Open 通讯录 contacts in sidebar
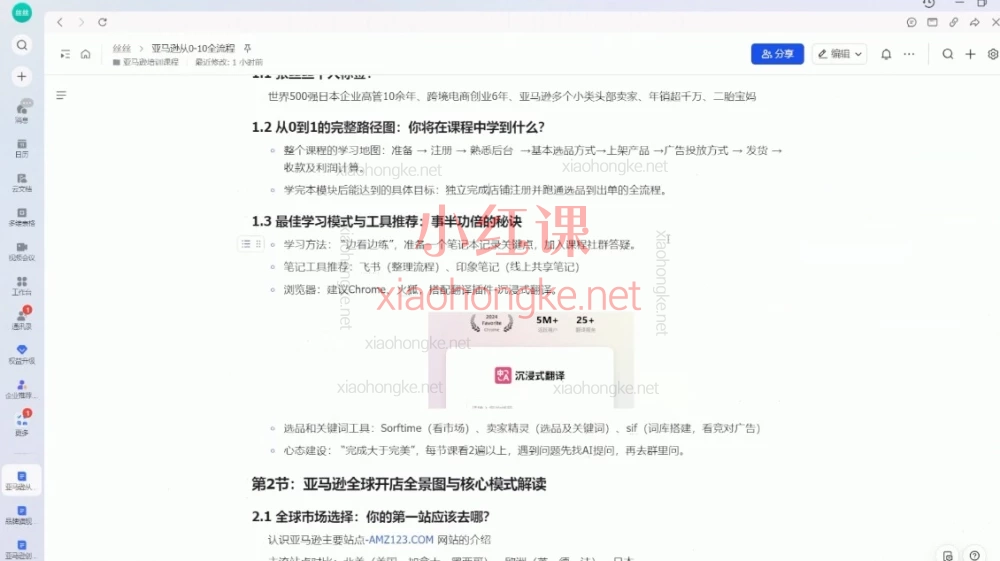Image resolution: width=1000 pixels, height=561 pixels. click(22, 318)
